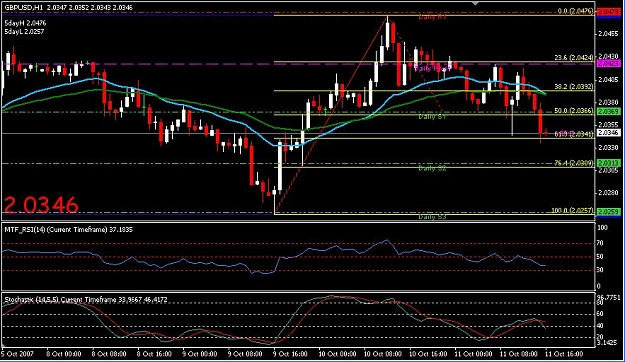625x362 pixels.
Task: Select the 8 Oct 00:00 time label
Action: click(x=64, y=354)
